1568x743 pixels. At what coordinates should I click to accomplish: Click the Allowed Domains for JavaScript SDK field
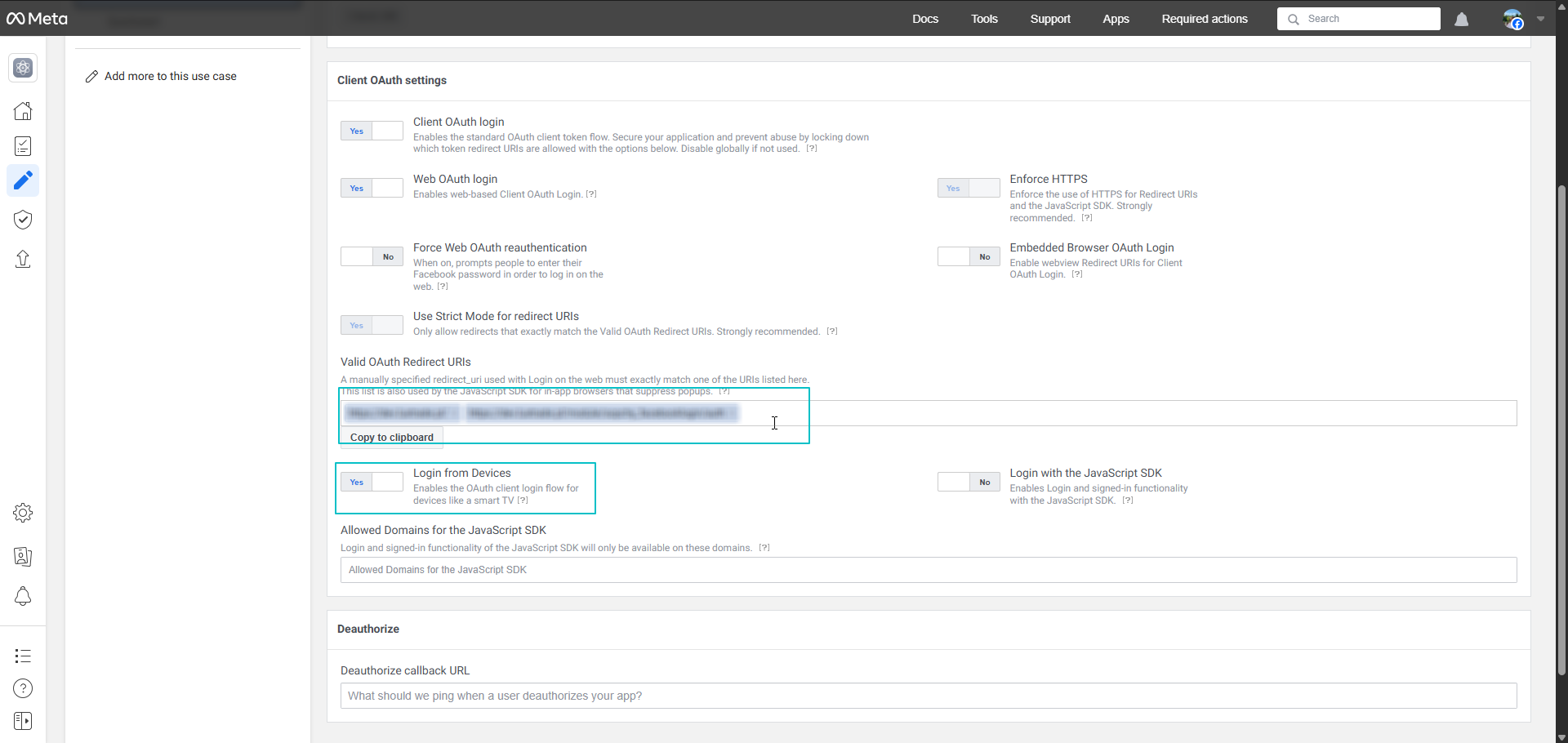929,570
